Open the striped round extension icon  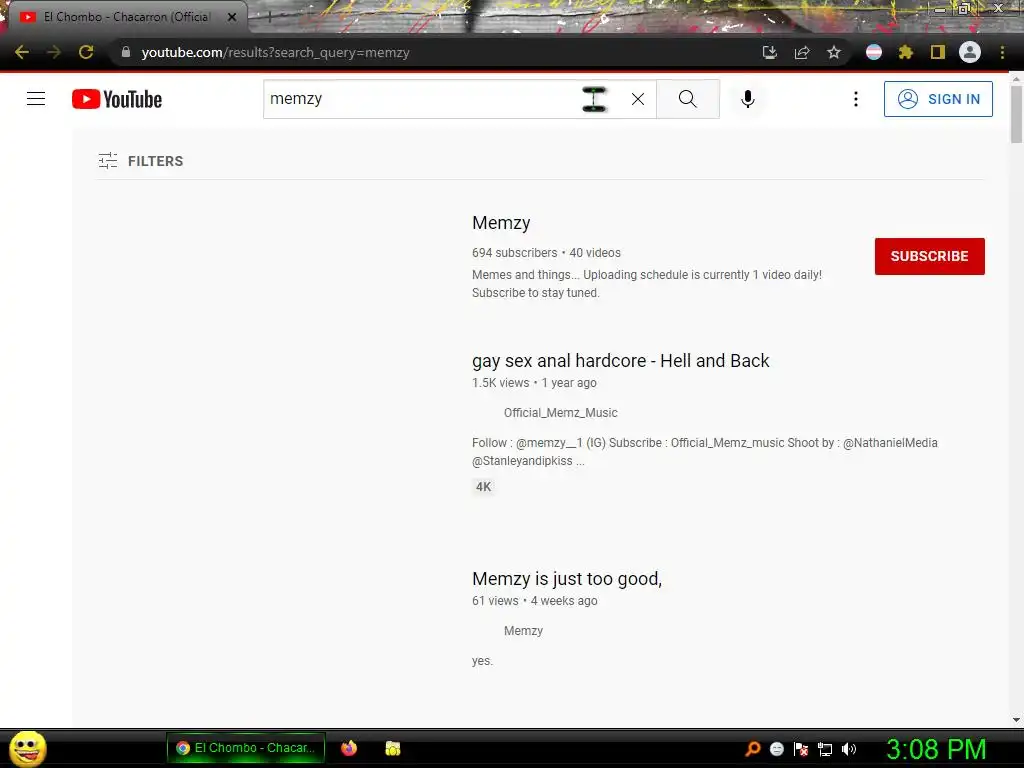point(874,52)
